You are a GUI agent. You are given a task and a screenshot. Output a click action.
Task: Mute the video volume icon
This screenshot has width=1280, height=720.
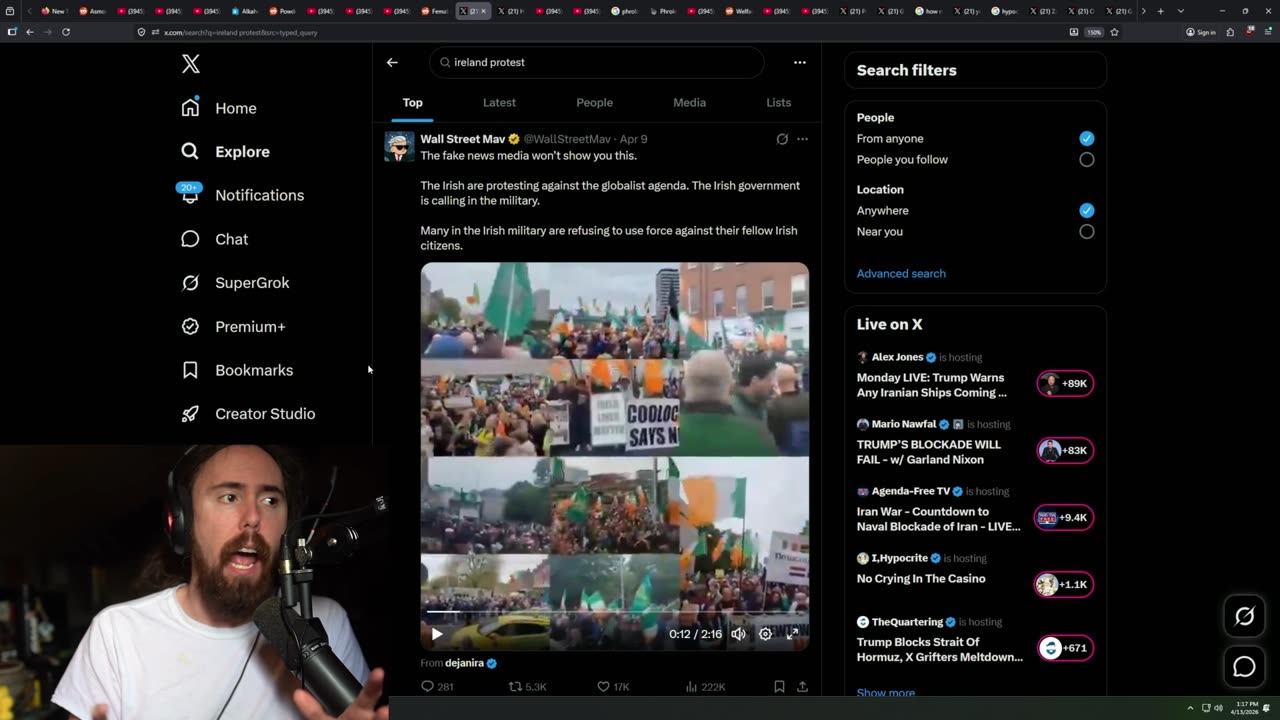[738, 634]
